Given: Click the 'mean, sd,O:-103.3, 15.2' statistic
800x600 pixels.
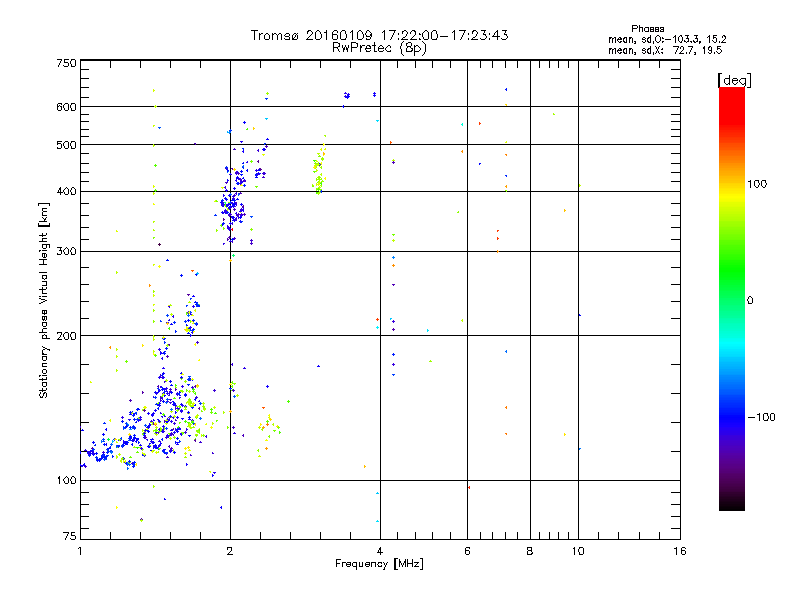Looking at the screenshot, I should pos(667,39).
